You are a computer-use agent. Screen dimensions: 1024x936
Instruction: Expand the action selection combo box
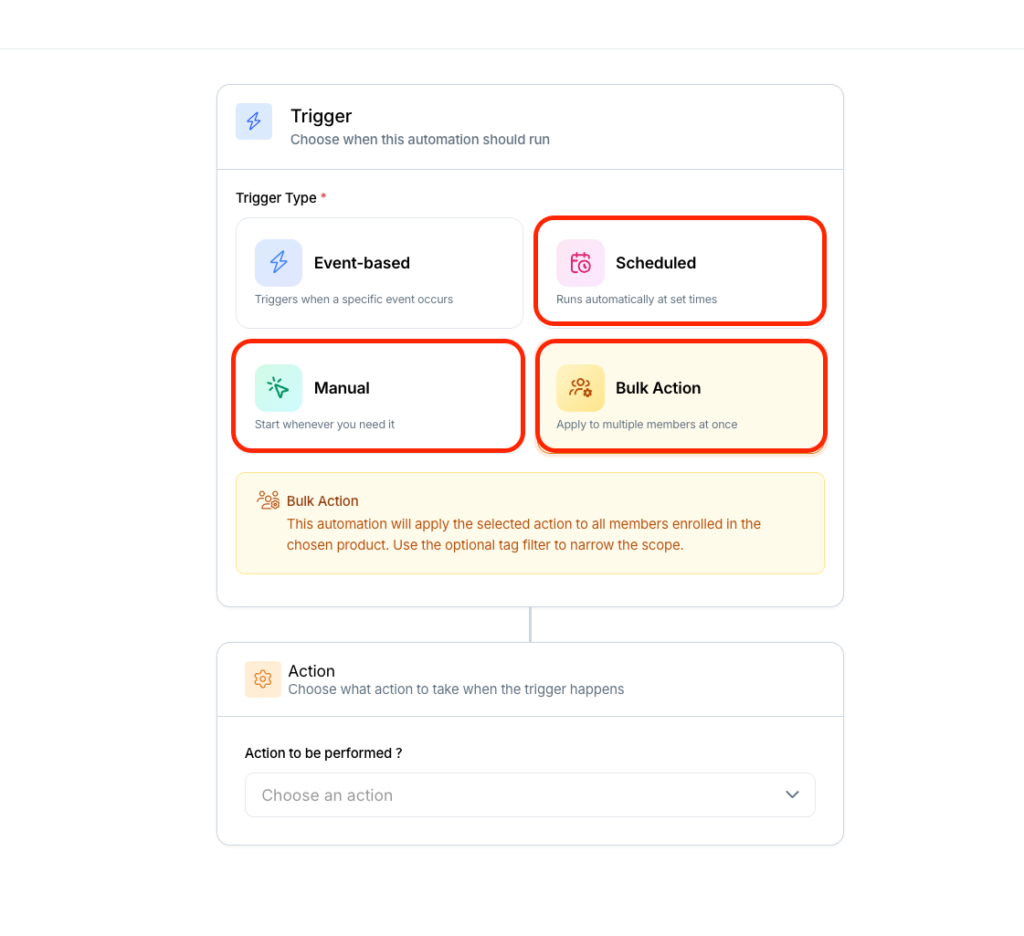coord(530,794)
